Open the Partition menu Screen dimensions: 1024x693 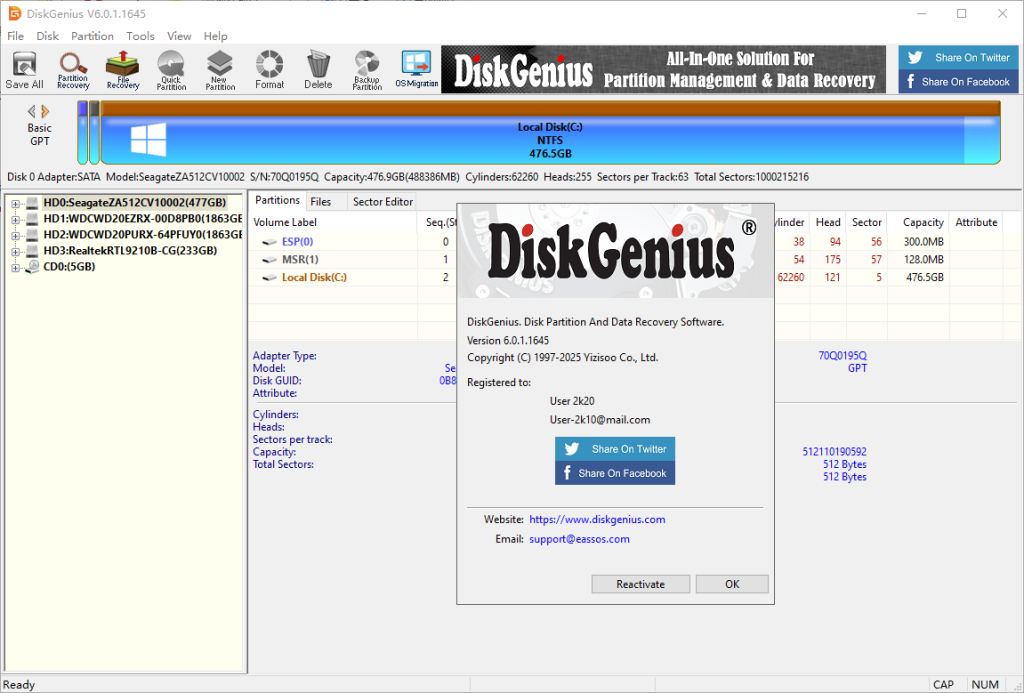[x=92, y=36]
